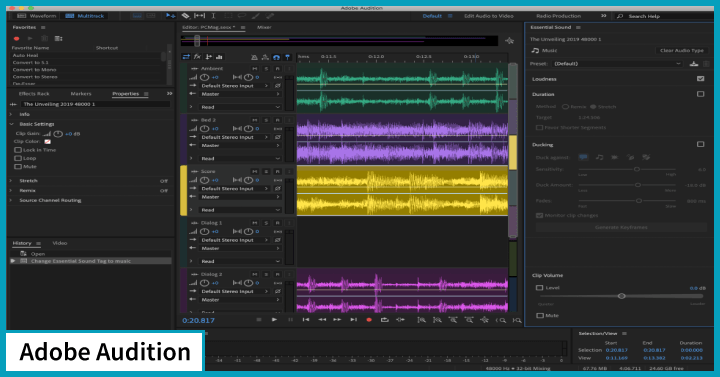Click Clear Audio Type button
This screenshot has width=720, height=377.
coord(682,51)
